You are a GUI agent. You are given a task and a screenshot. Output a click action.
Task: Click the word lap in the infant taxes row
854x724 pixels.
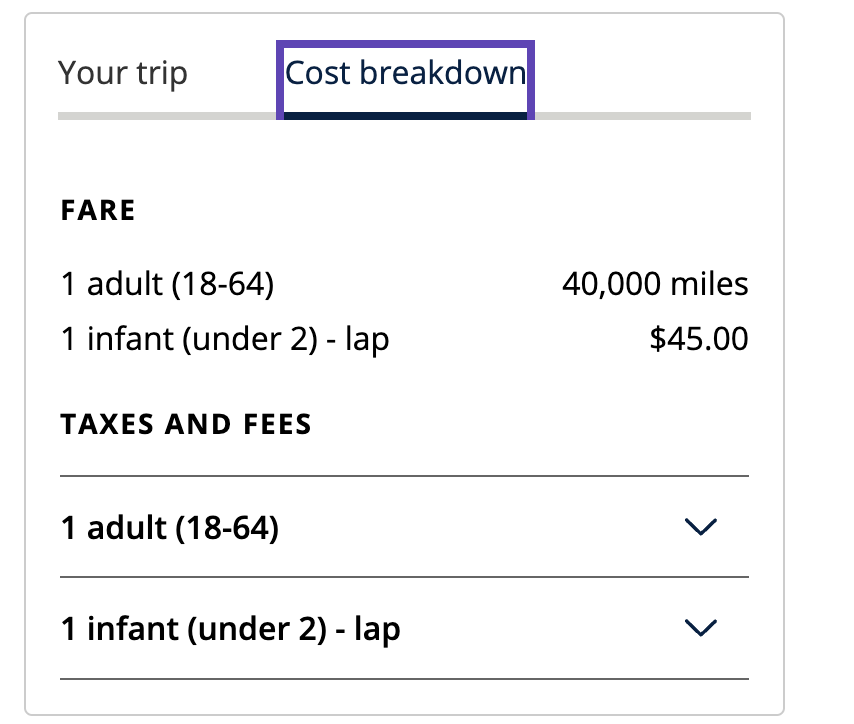[x=377, y=630]
